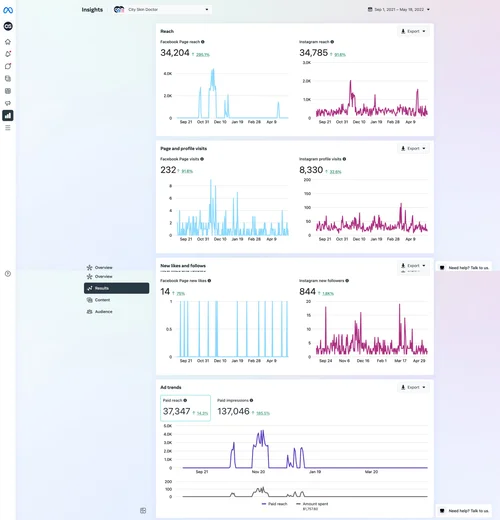Image resolution: width=500 pixels, height=520 pixels.
Task: Show info for Instagram new followers
Action: click(x=347, y=281)
